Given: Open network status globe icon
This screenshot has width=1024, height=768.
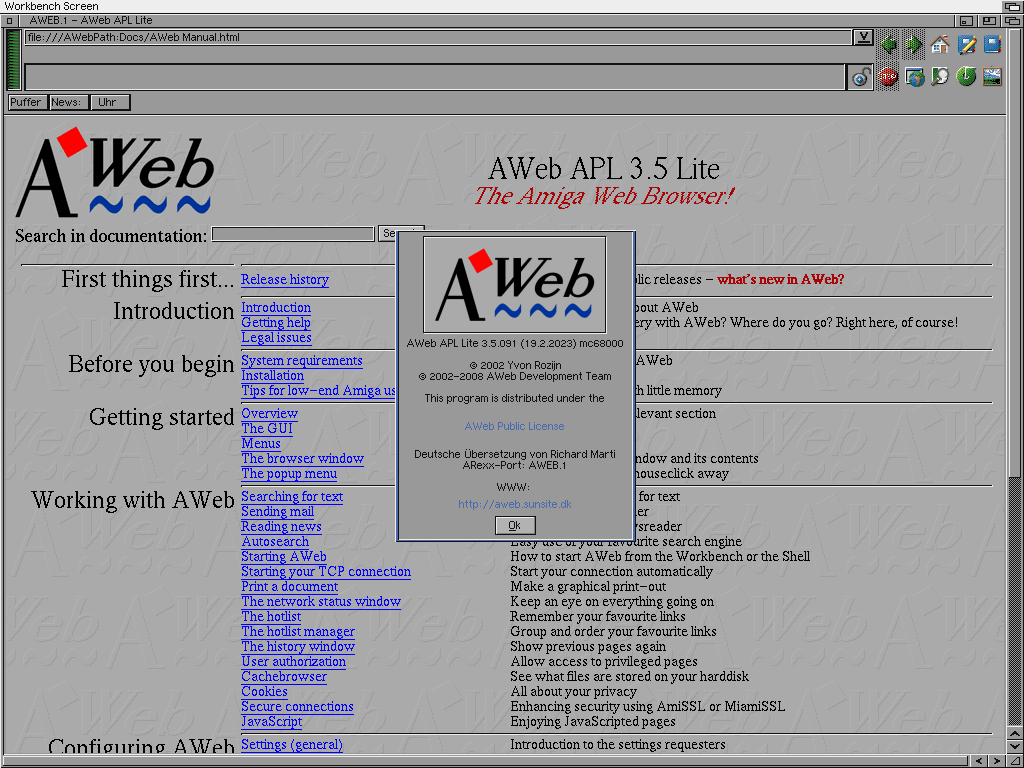Looking at the screenshot, I should click(914, 77).
